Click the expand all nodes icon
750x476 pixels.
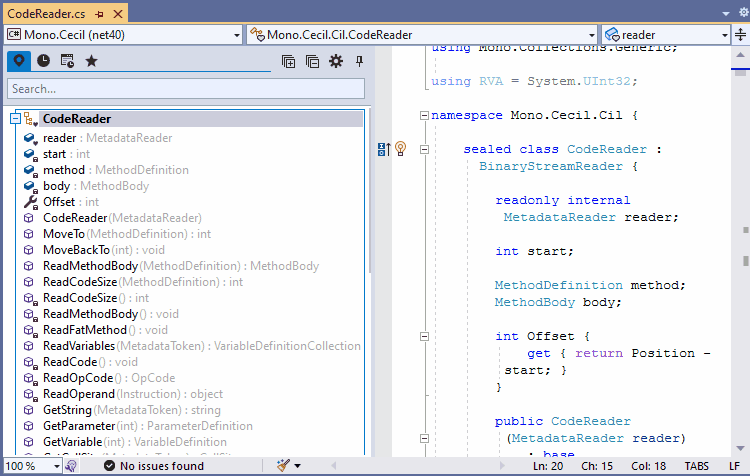pyautogui.click(x=288, y=61)
